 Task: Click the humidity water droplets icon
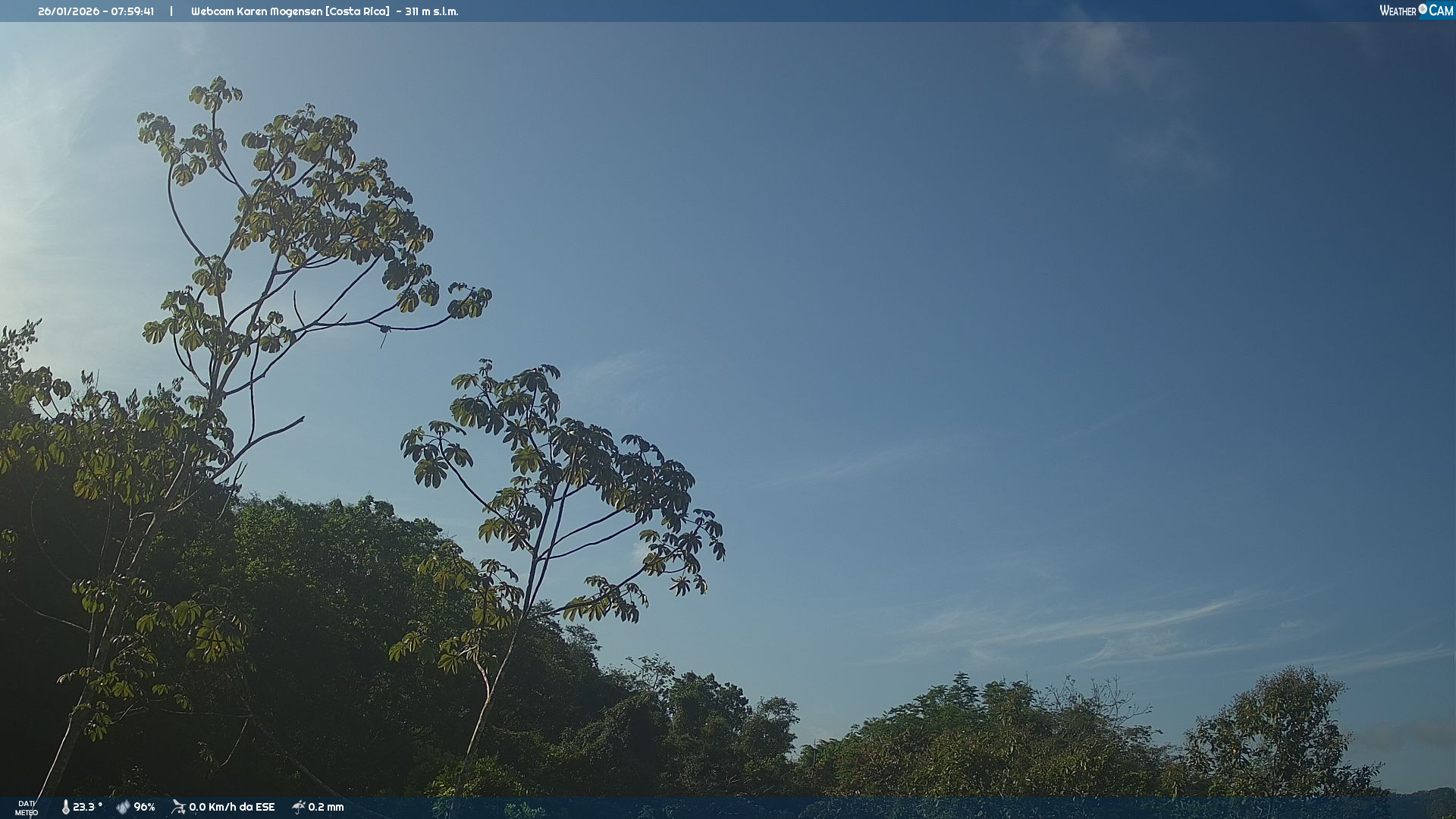pyautogui.click(x=123, y=807)
